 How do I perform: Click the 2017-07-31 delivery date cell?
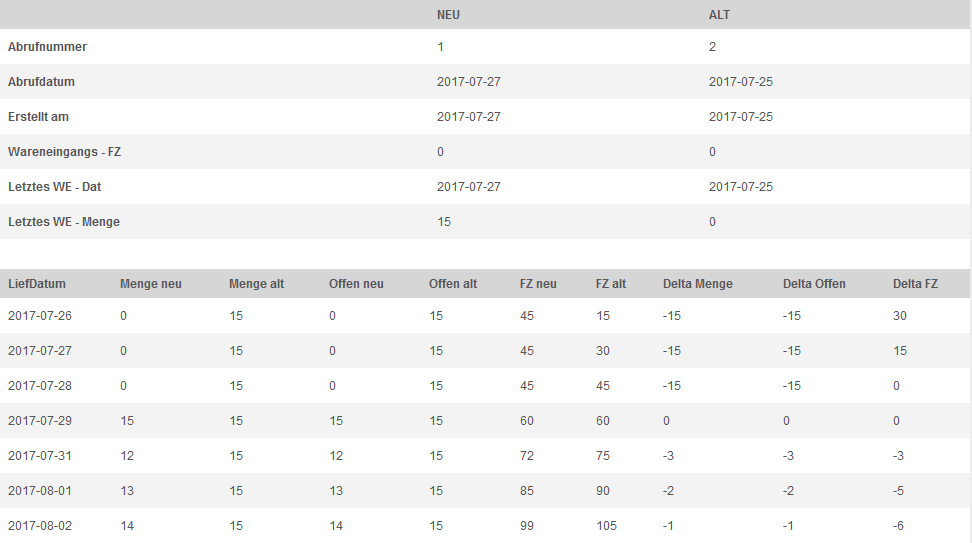point(40,456)
